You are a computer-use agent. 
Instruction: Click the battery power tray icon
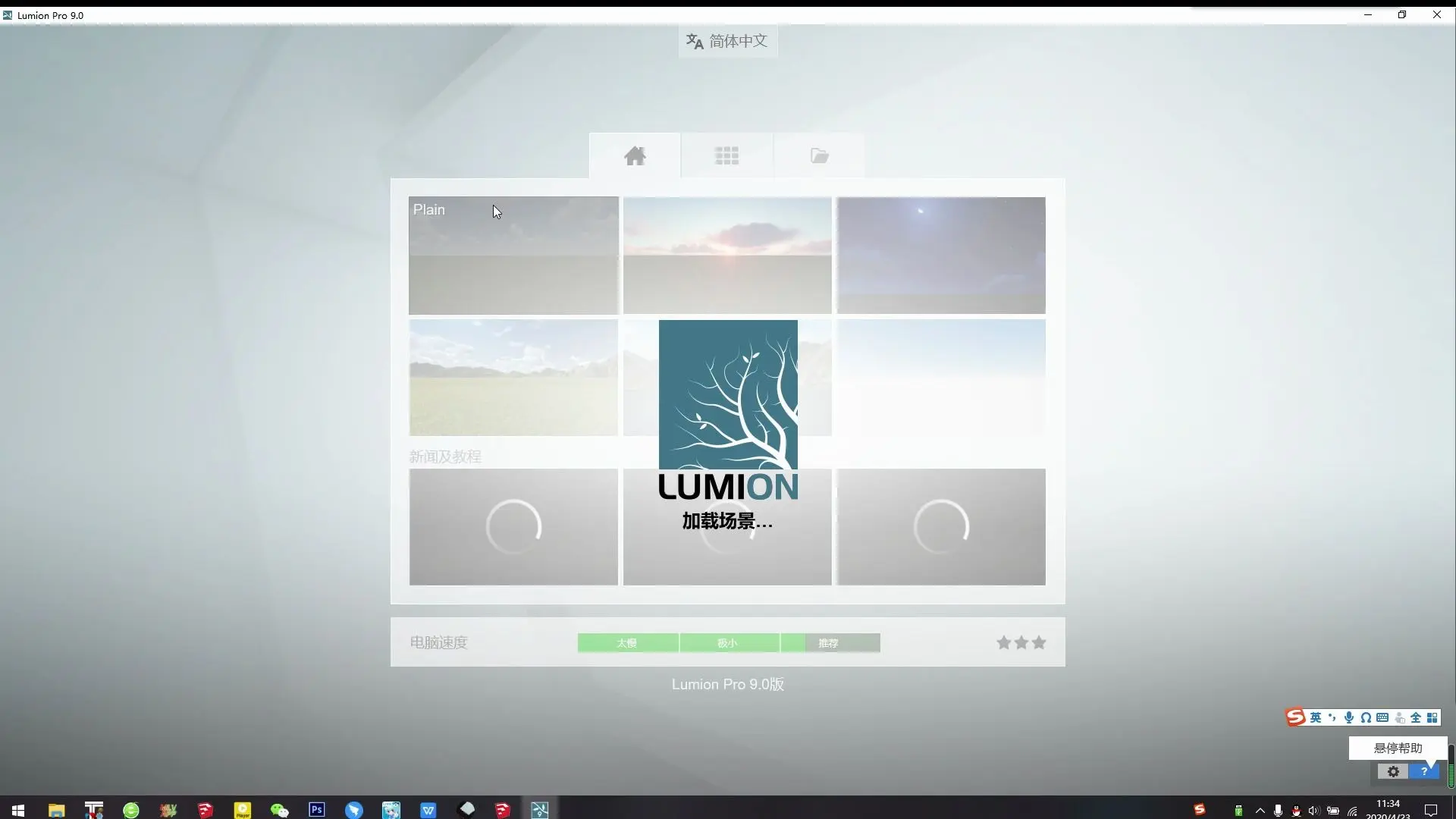tap(1332, 811)
